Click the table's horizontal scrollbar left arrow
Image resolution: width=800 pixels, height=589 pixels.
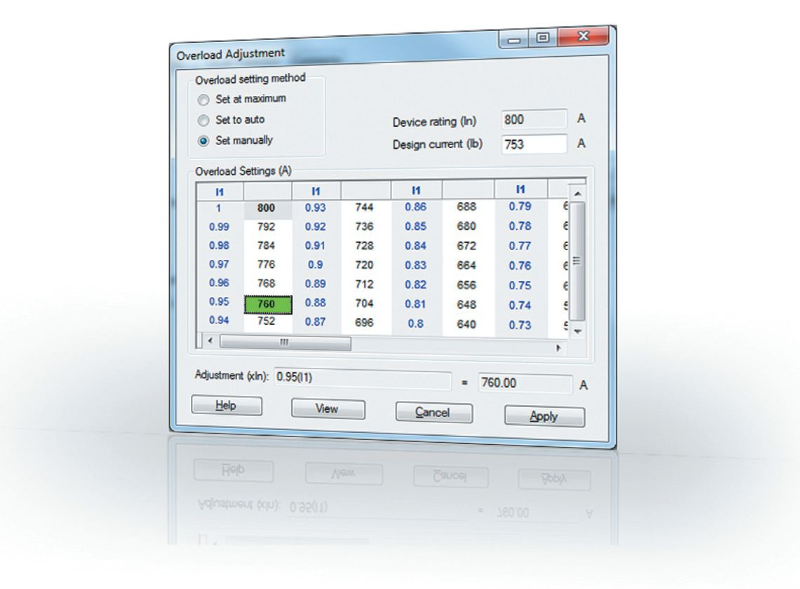(x=209, y=342)
